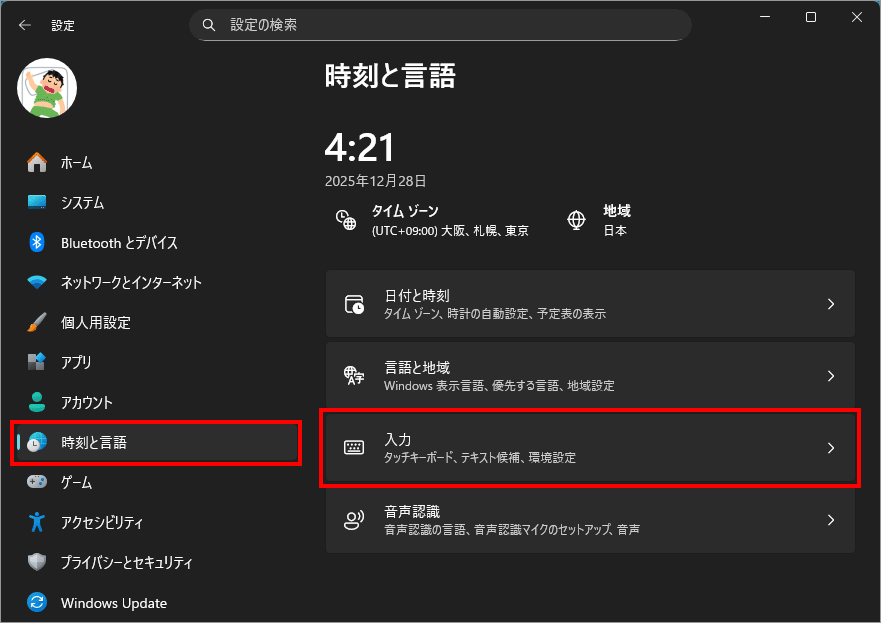Click the Home (ホーム) house icon
Screen dimensions: 881x623
(x=37, y=162)
